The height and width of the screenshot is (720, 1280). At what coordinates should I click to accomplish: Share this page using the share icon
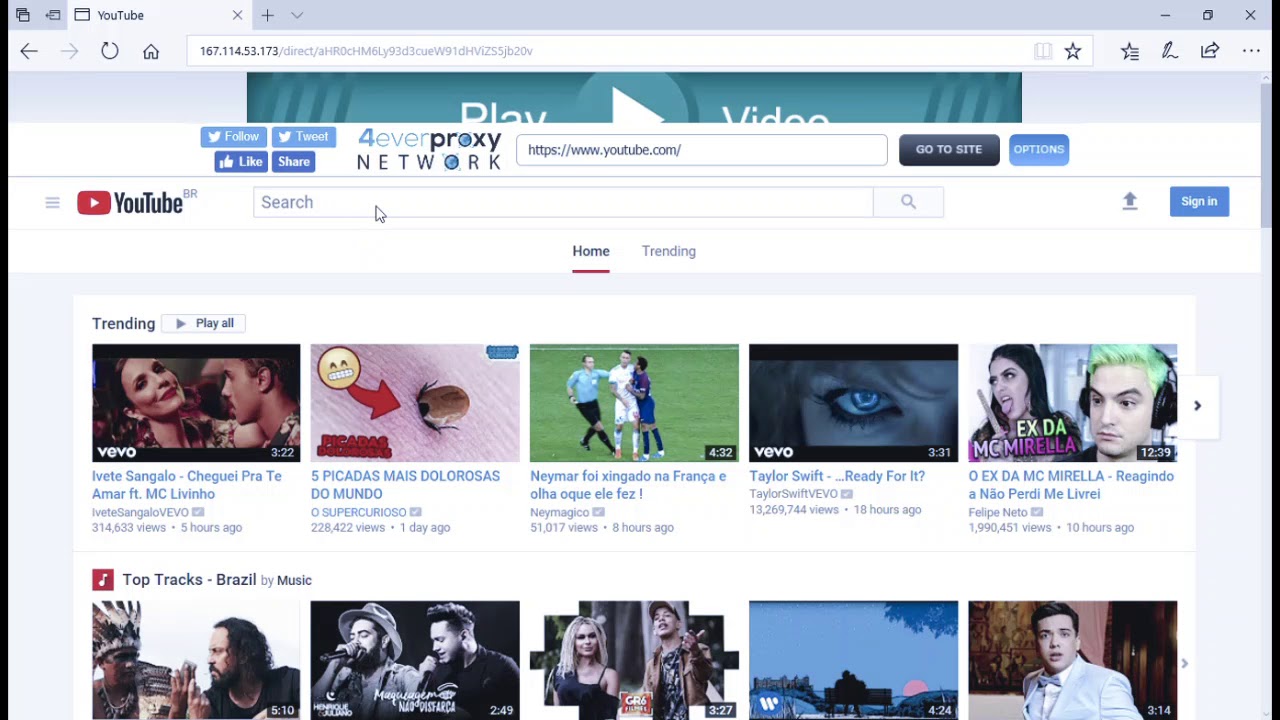(x=1210, y=51)
